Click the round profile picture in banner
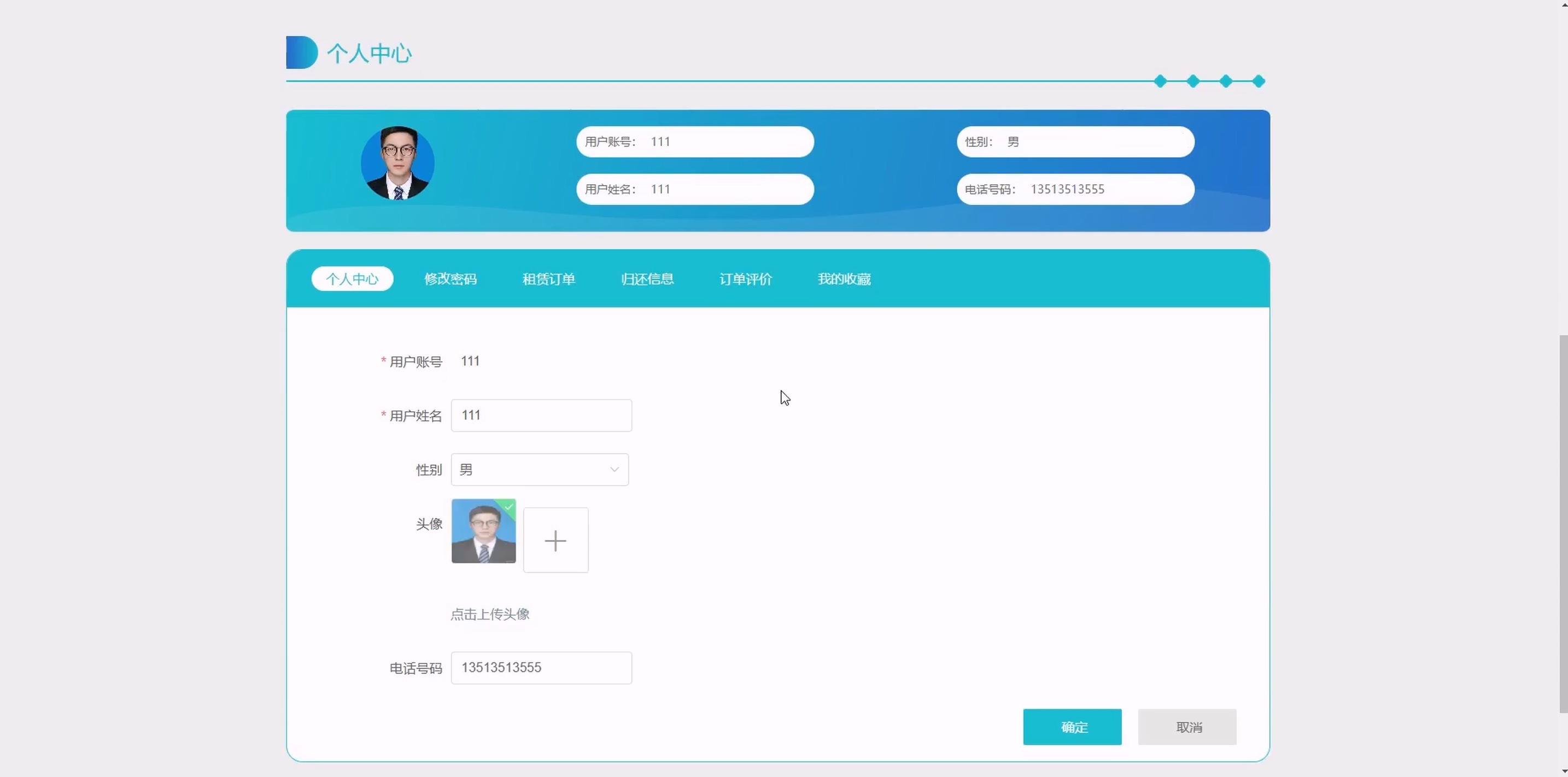Viewport: 1568px width, 777px height. point(397,162)
